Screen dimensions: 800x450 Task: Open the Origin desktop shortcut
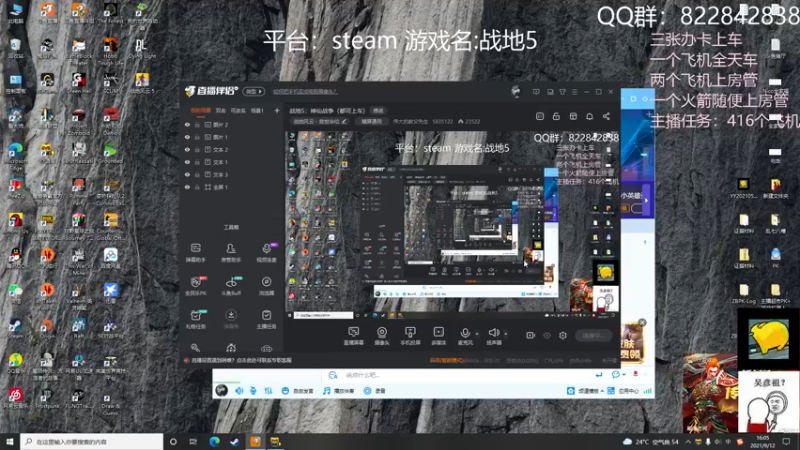pyautogui.click(x=46, y=328)
